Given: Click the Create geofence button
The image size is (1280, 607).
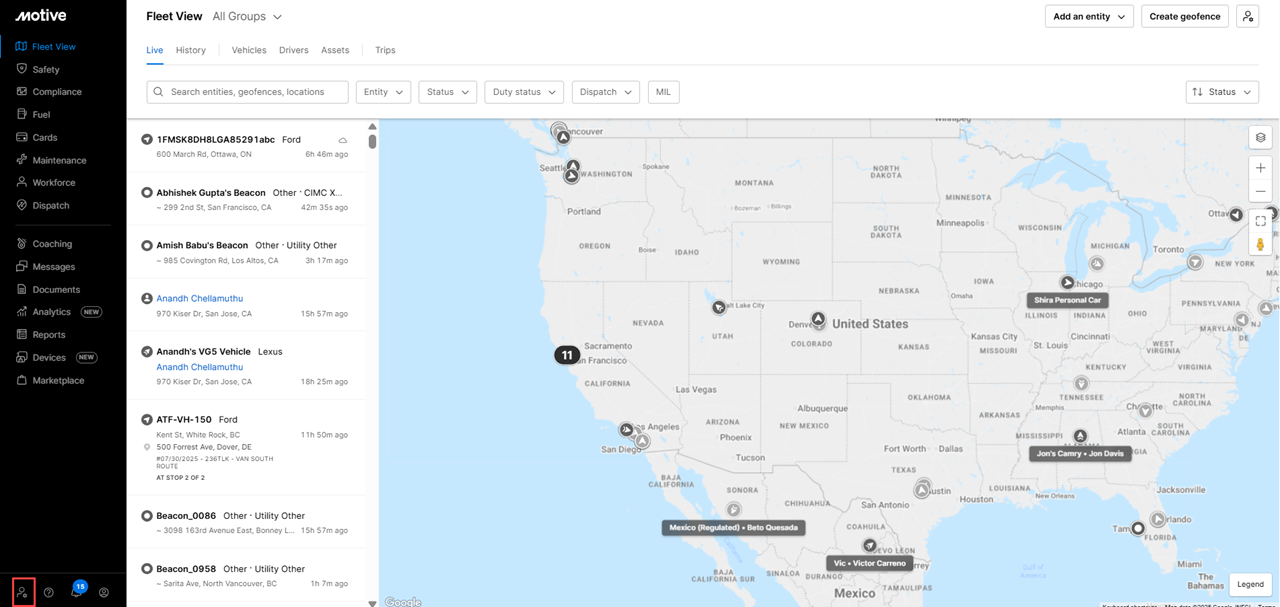Looking at the screenshot, I should pyautogui.click(x=1184, y=17).
